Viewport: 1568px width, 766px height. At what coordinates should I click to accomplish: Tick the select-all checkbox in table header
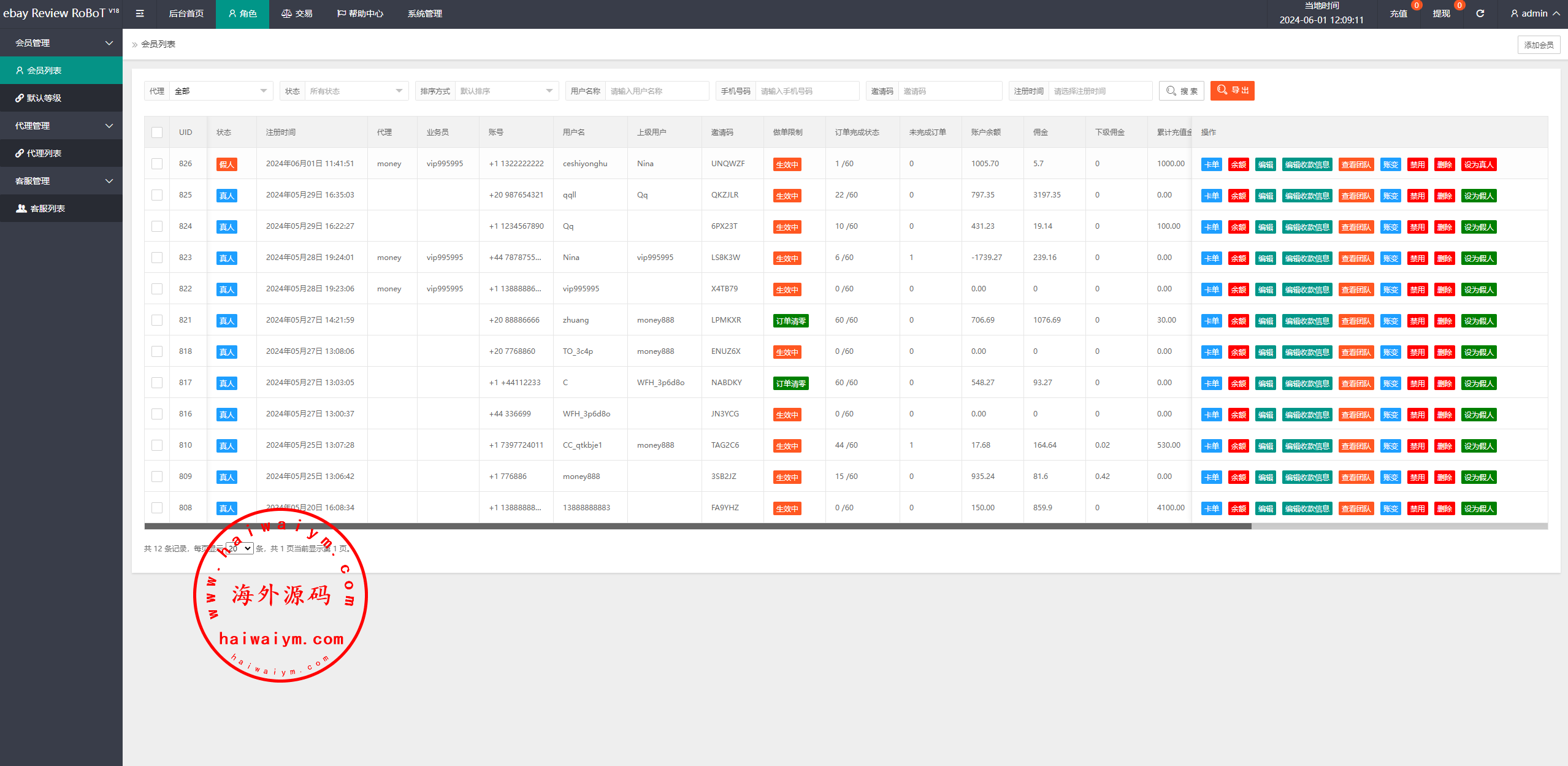(x=157, y=132)
